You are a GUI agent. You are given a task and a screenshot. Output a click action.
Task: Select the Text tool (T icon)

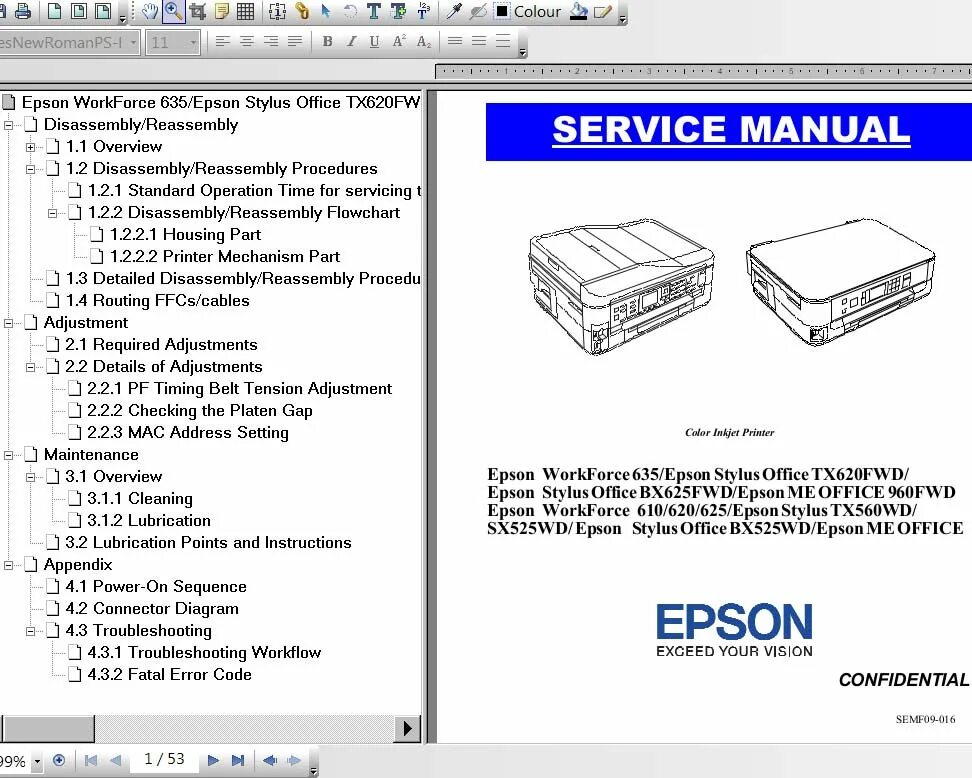tap(374, 11)
